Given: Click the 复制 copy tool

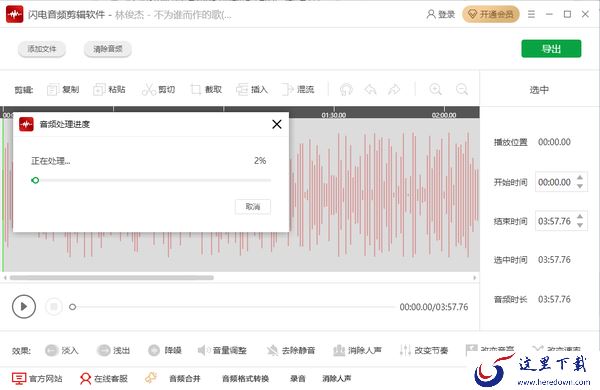Looking at the screenshot, I should coord(63,90).
